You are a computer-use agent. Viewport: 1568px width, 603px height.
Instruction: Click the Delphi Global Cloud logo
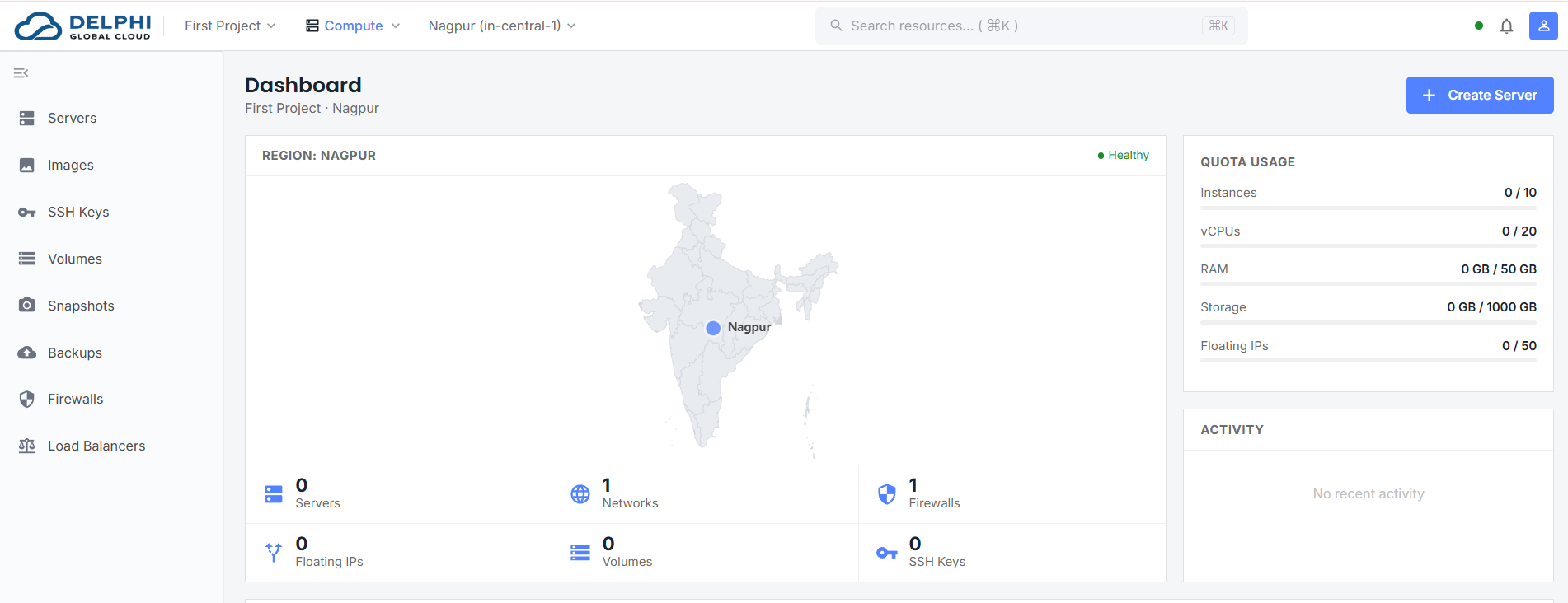(83, 26)
